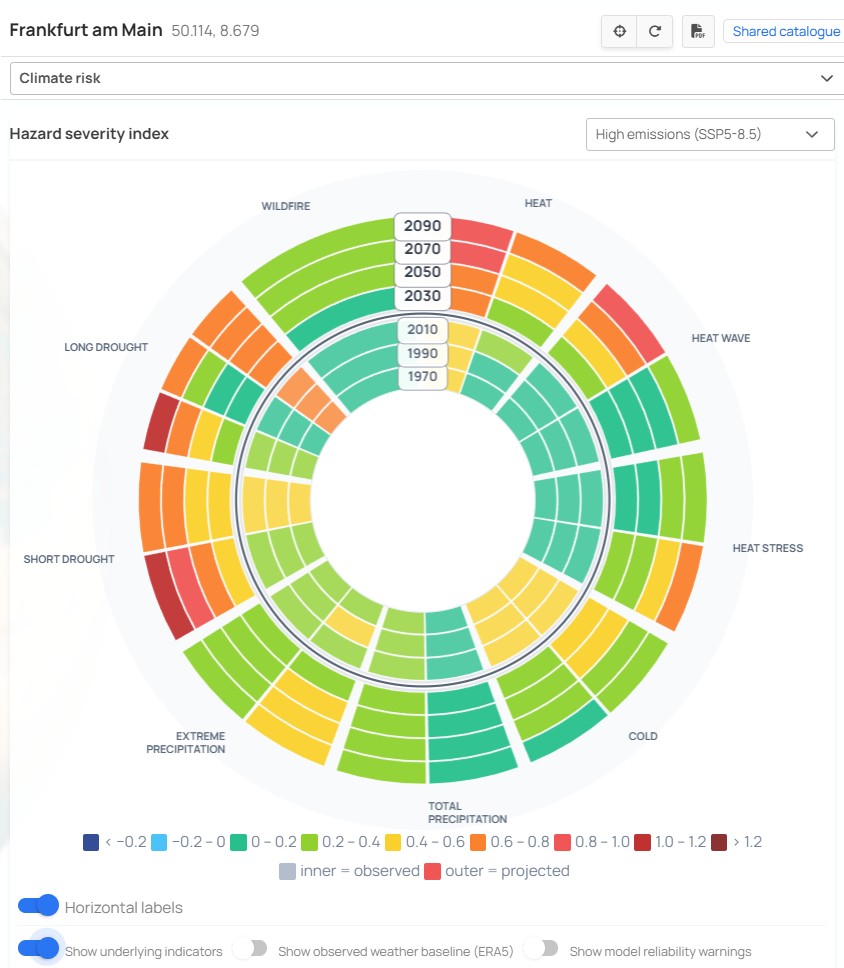
Task: Open the High emissions (SSP5-8.5) scenario dropdown
Action: [710, 134]
